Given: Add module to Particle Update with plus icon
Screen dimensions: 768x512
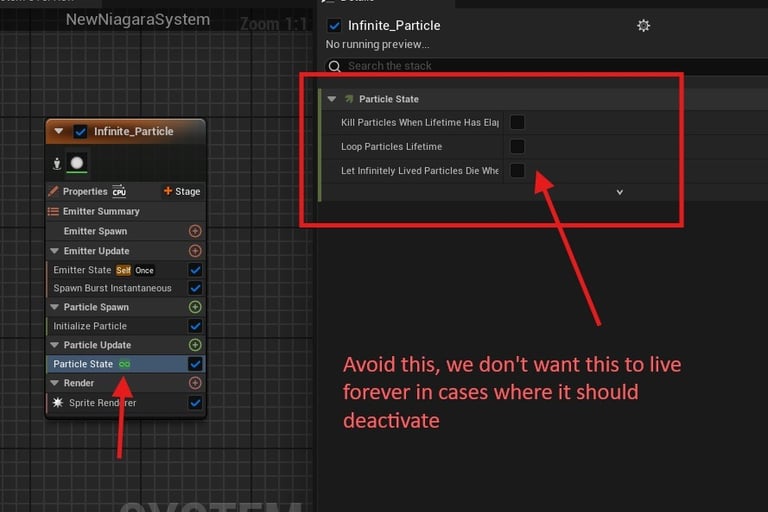Looking at the screenshot, I should [195, 345].
